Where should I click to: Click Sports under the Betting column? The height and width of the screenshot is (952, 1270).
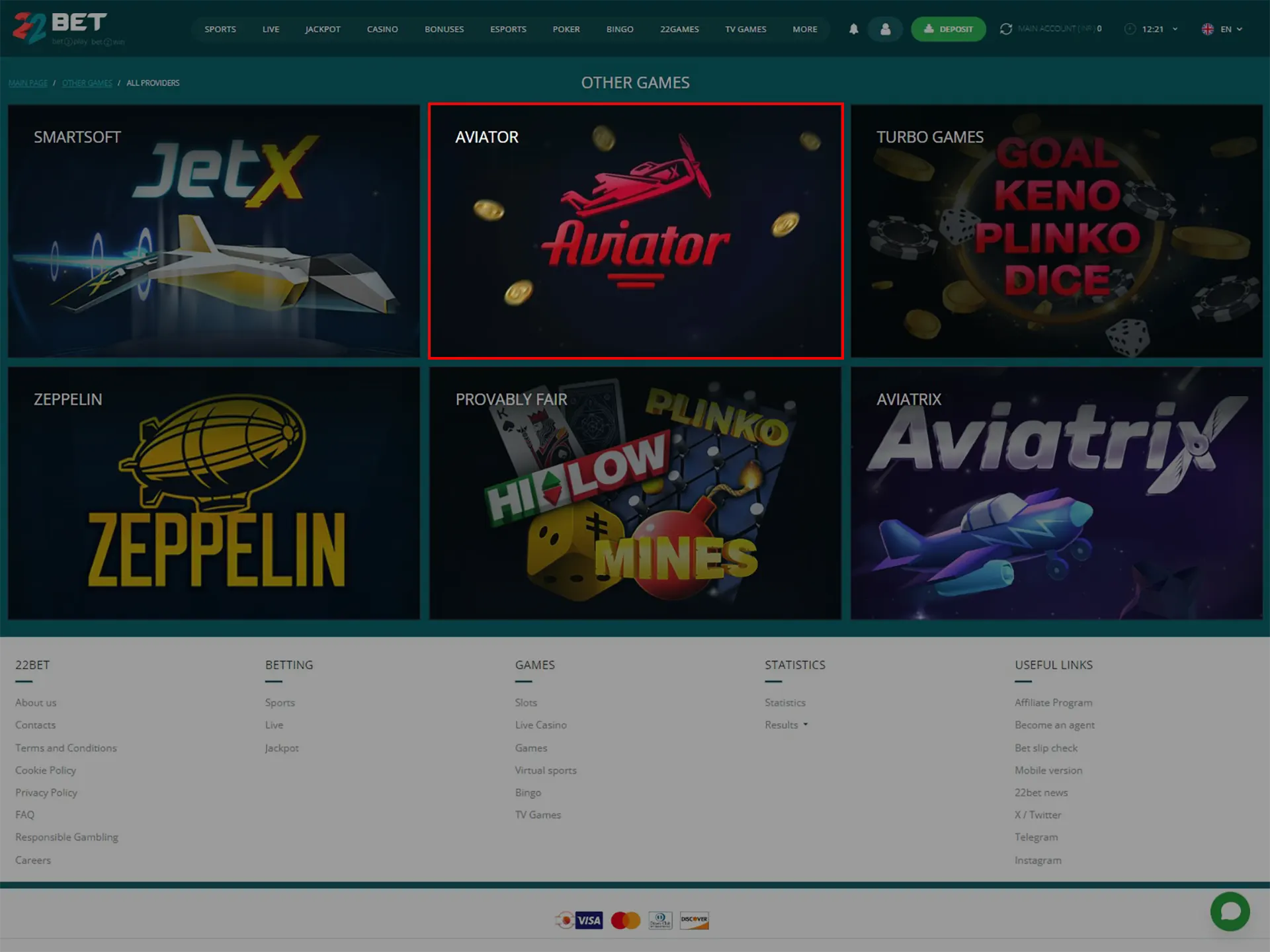[280, 703]
